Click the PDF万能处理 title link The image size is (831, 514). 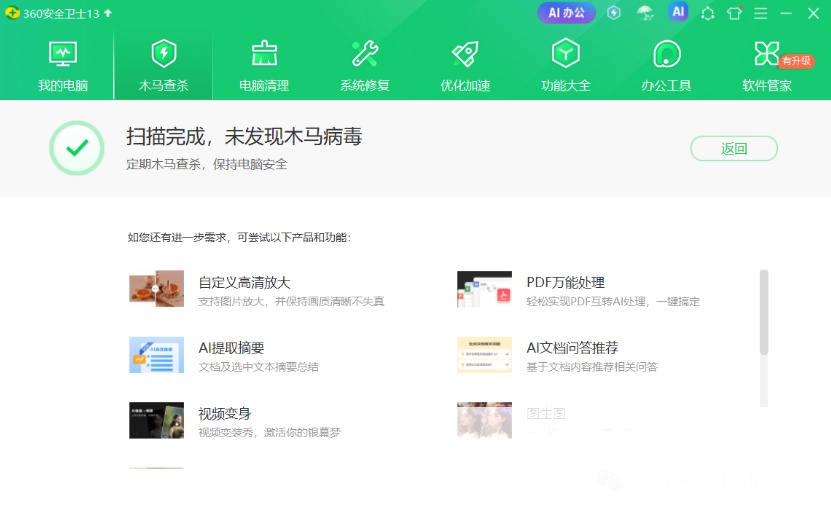pyautogui.click(x=565, y=282)
